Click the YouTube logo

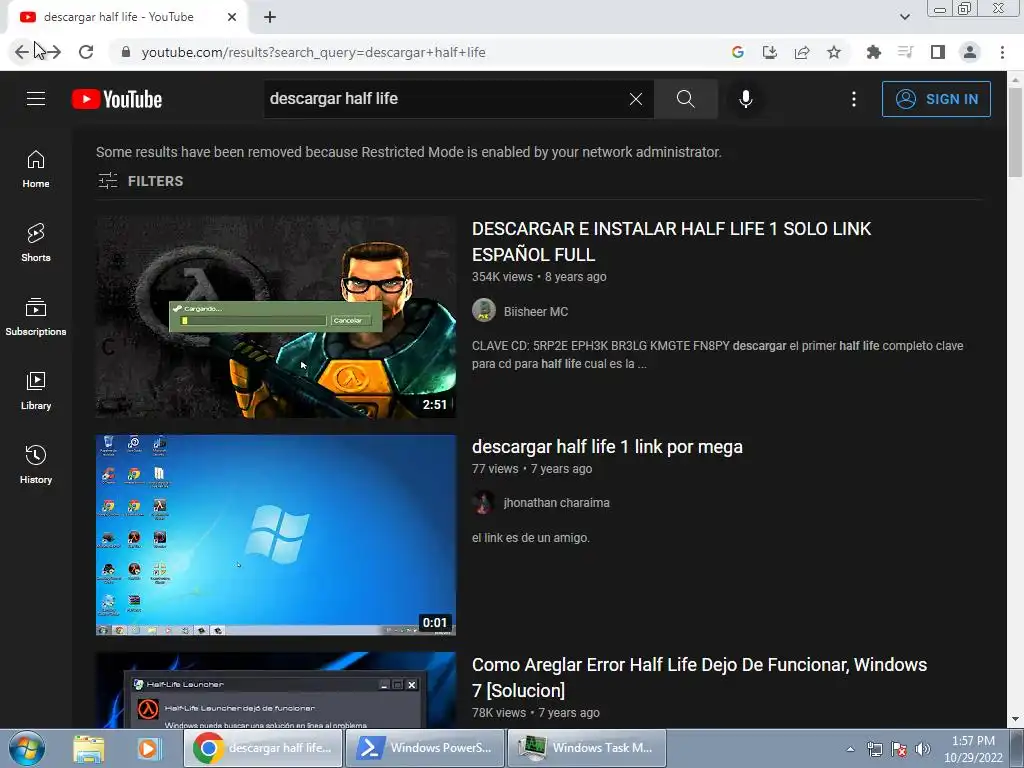[117, 99]
